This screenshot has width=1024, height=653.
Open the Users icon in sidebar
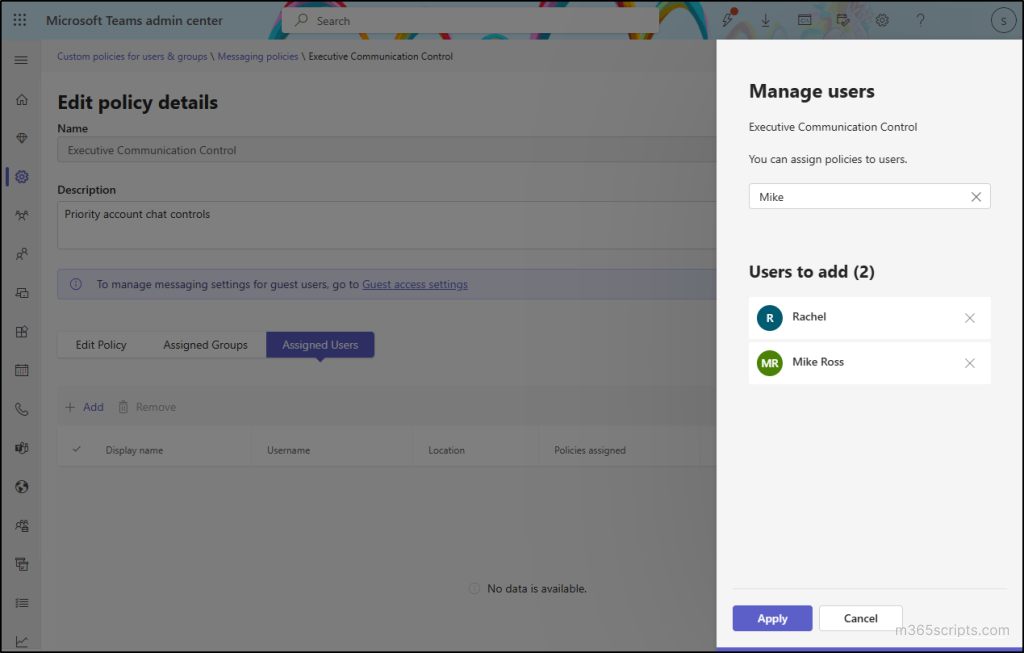tap(22, 254)
